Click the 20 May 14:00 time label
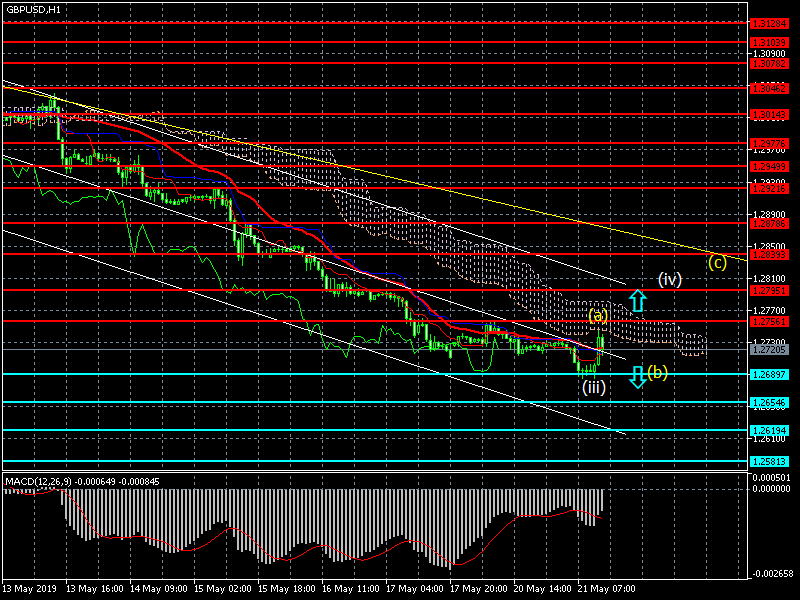The width and height of the screenshot is (800, 600). point(543,589)
